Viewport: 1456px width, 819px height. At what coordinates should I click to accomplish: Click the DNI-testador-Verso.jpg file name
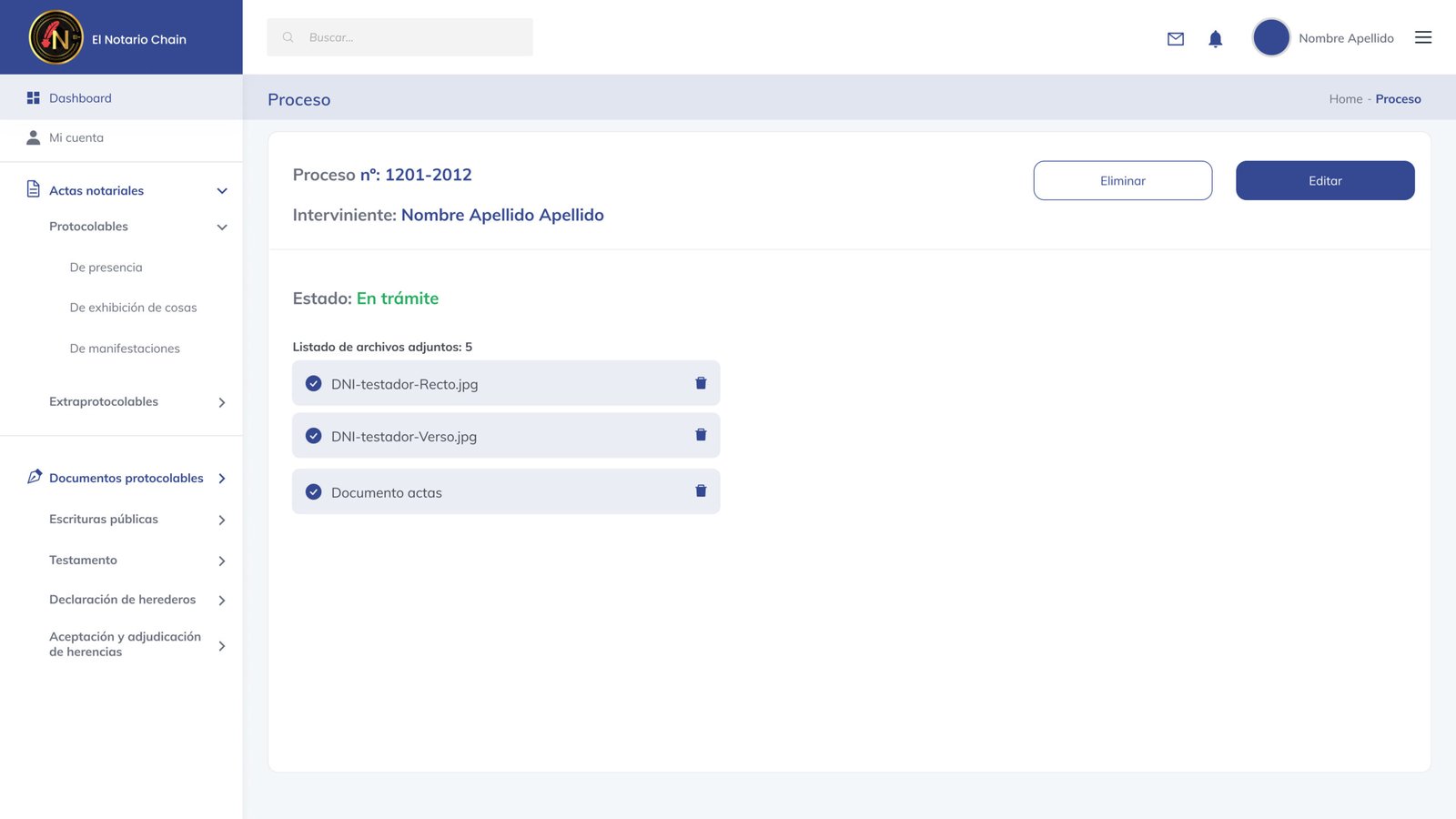tap(404, 437)
